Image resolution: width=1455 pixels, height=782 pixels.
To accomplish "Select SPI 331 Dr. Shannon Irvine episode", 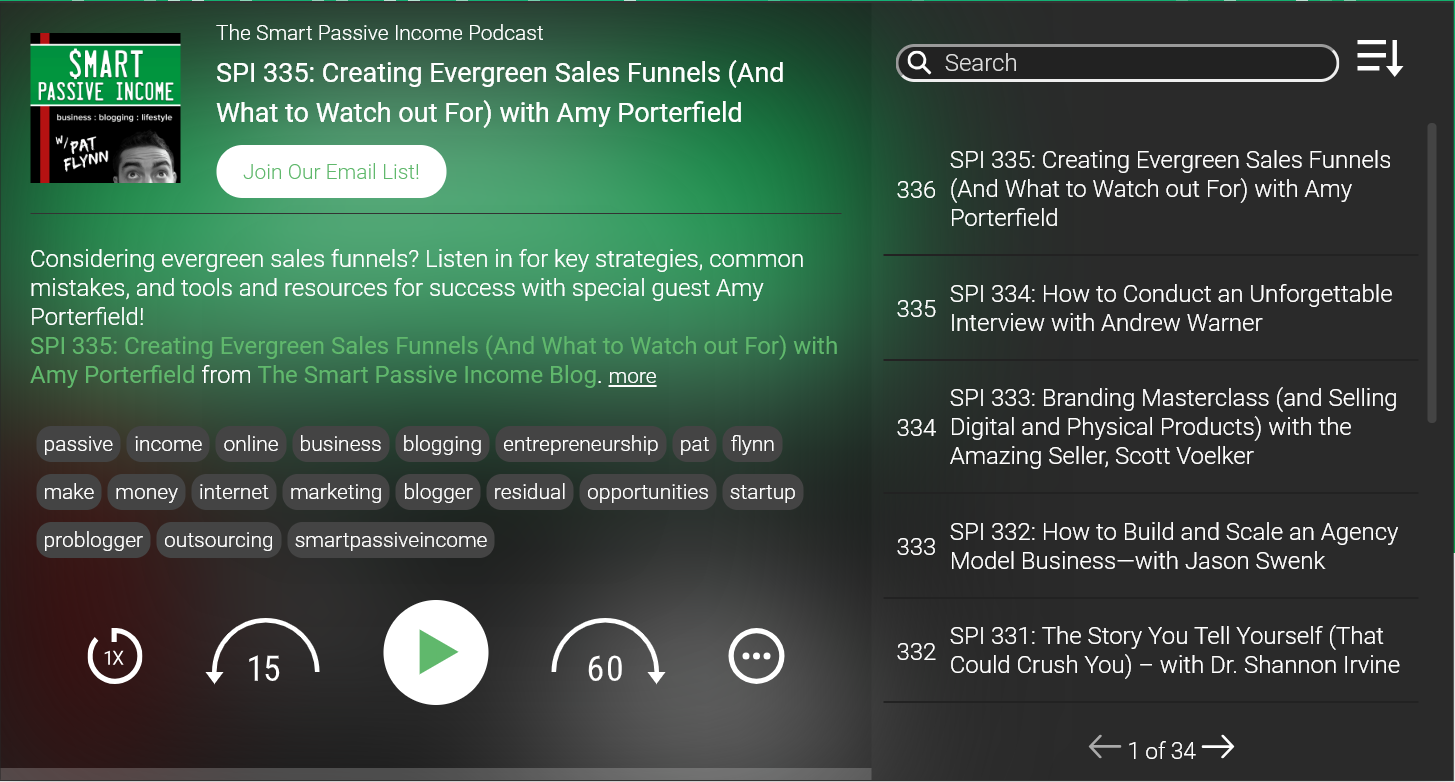I will [x=1151, y=650].
